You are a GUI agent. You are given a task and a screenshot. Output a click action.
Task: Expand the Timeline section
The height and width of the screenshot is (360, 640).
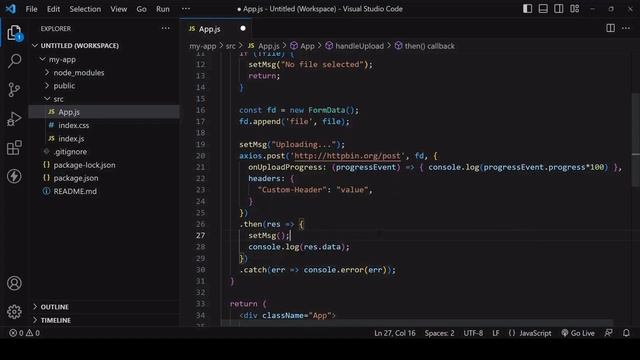pyautogui.click(x=56, y=320)
